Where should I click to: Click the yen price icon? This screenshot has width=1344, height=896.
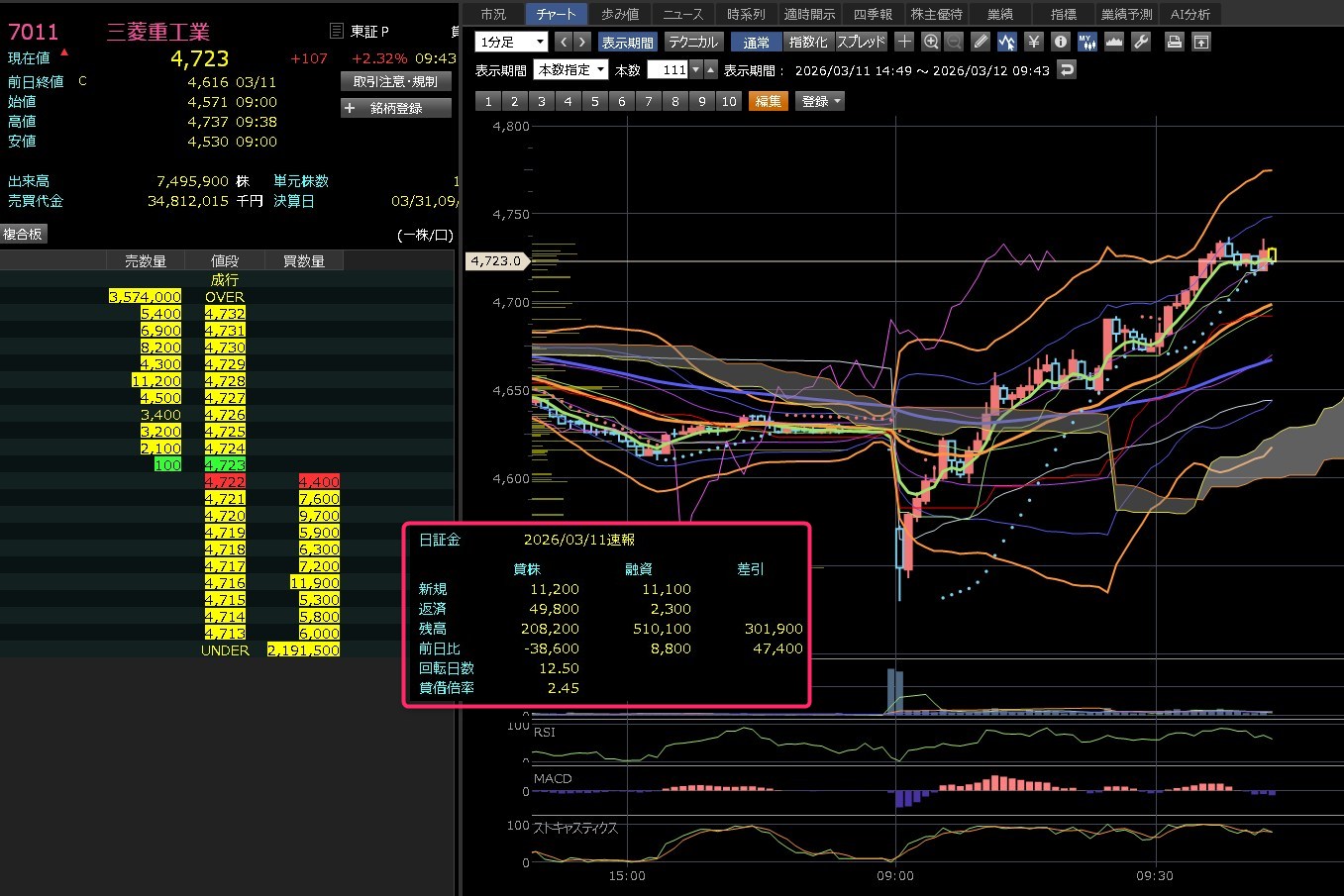(1034, 42)
